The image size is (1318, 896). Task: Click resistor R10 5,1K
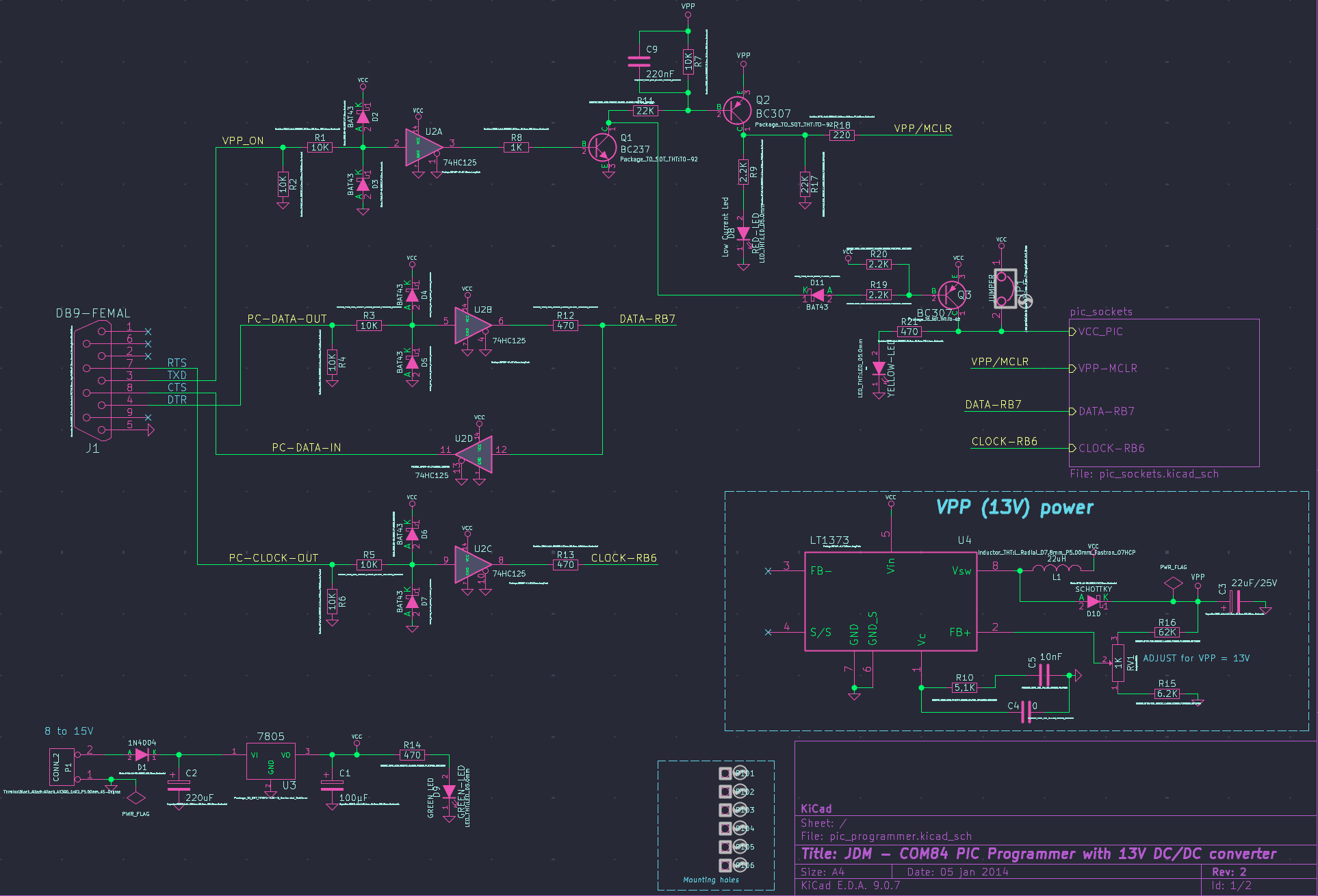(964, 687)
